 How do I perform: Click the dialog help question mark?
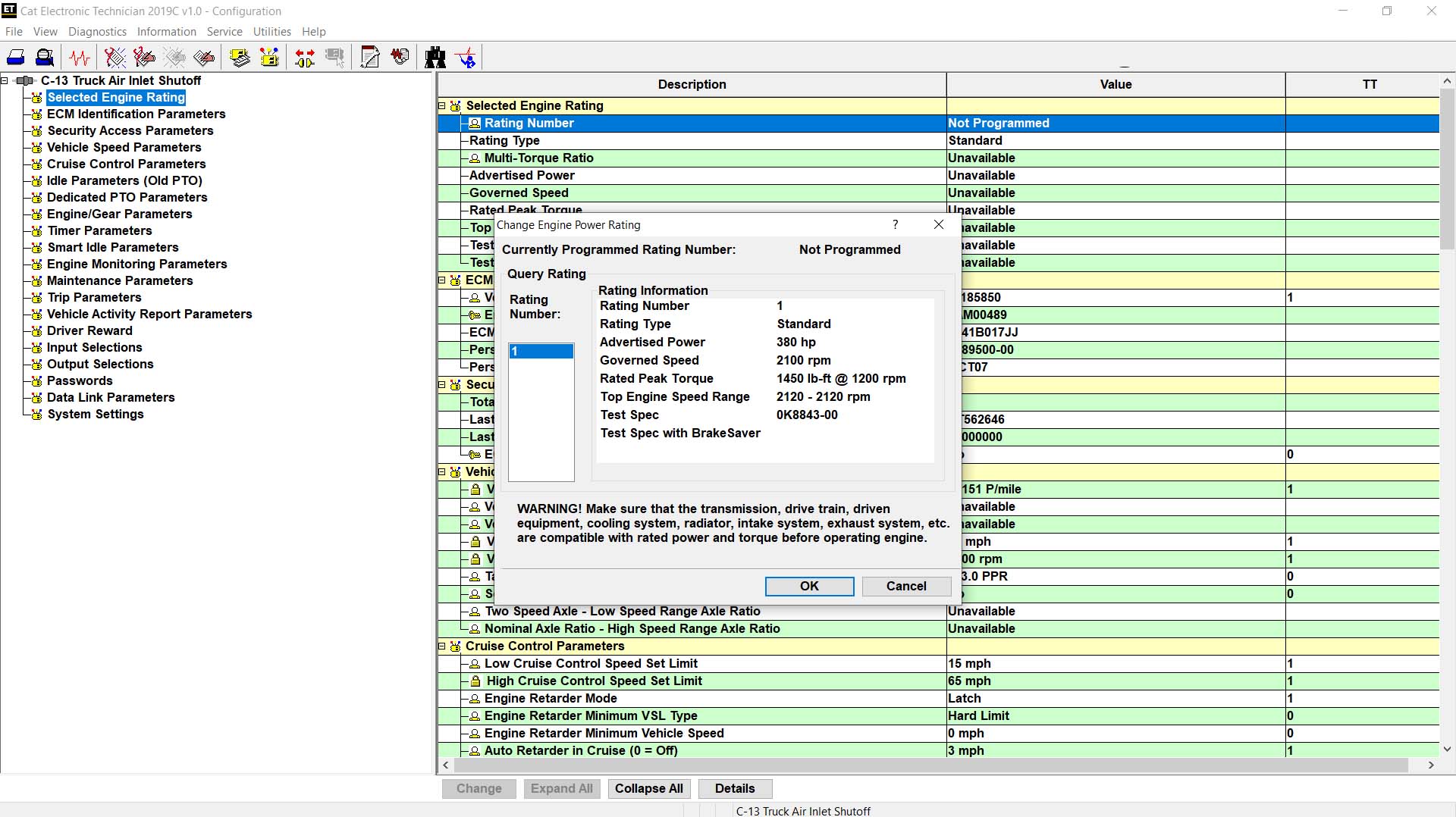[895, 224]
